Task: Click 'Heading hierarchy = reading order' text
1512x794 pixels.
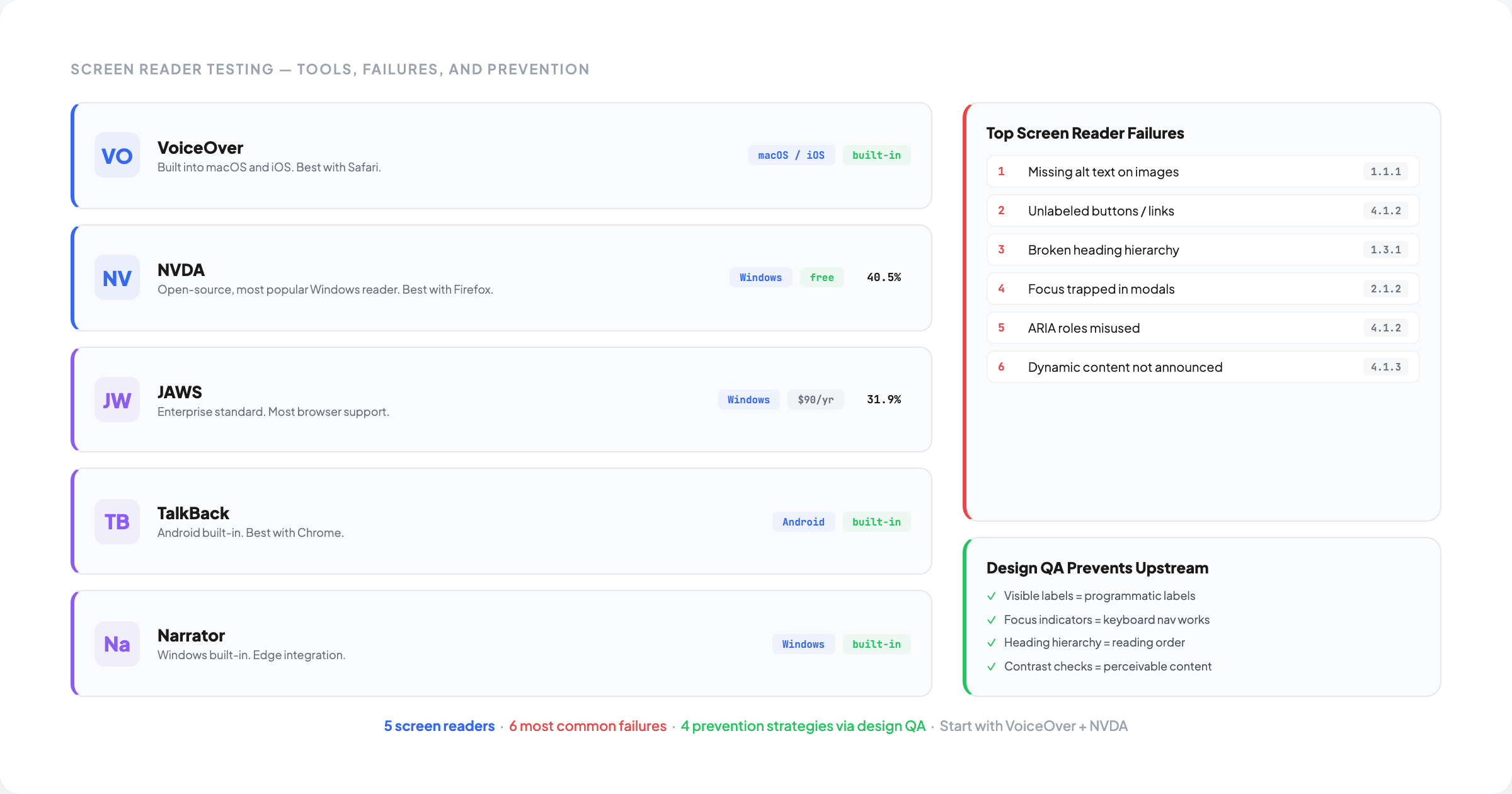Action: 1094,642
